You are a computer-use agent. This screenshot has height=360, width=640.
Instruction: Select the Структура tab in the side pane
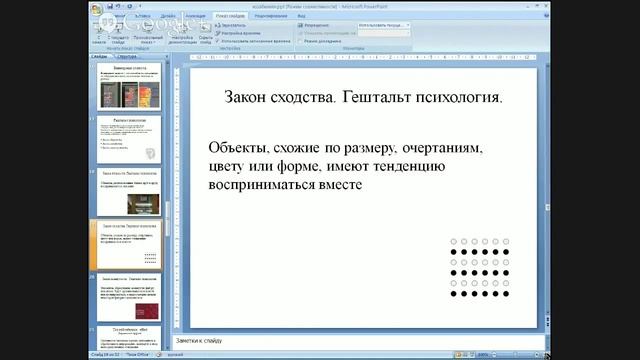pos(127,56)
